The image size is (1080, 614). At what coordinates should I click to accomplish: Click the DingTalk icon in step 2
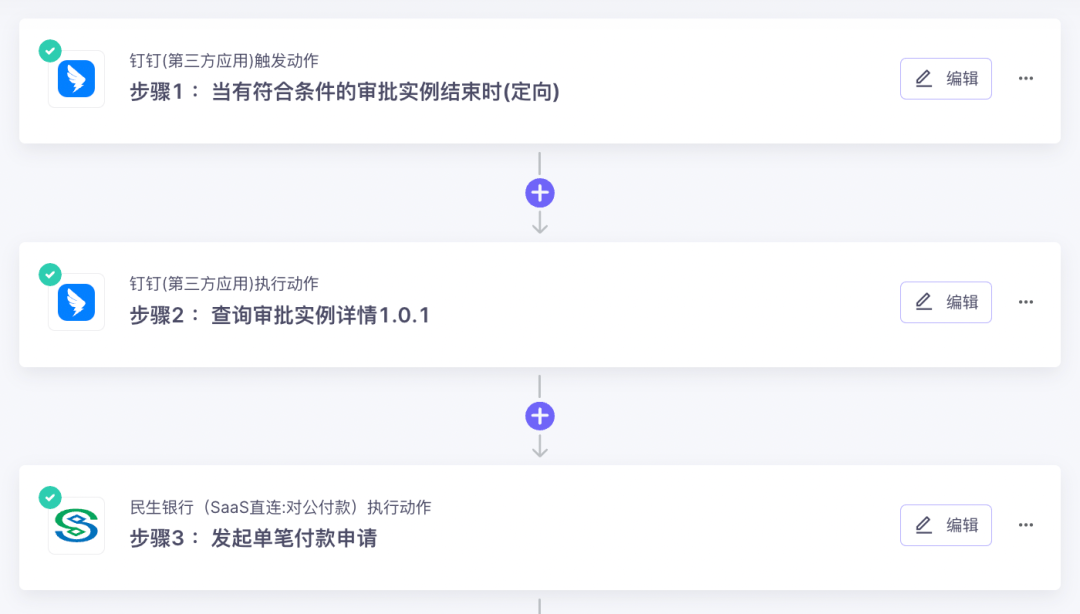click(76, 302)
